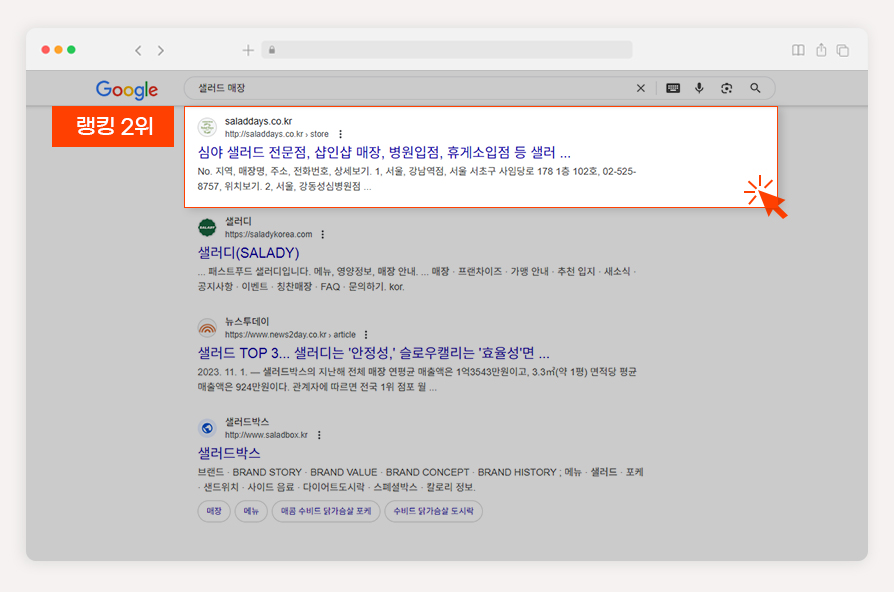Click the http://saladdays.co.kr › store URL text
This screenshot has width=894, height=592.
click(x=277, y=134)
